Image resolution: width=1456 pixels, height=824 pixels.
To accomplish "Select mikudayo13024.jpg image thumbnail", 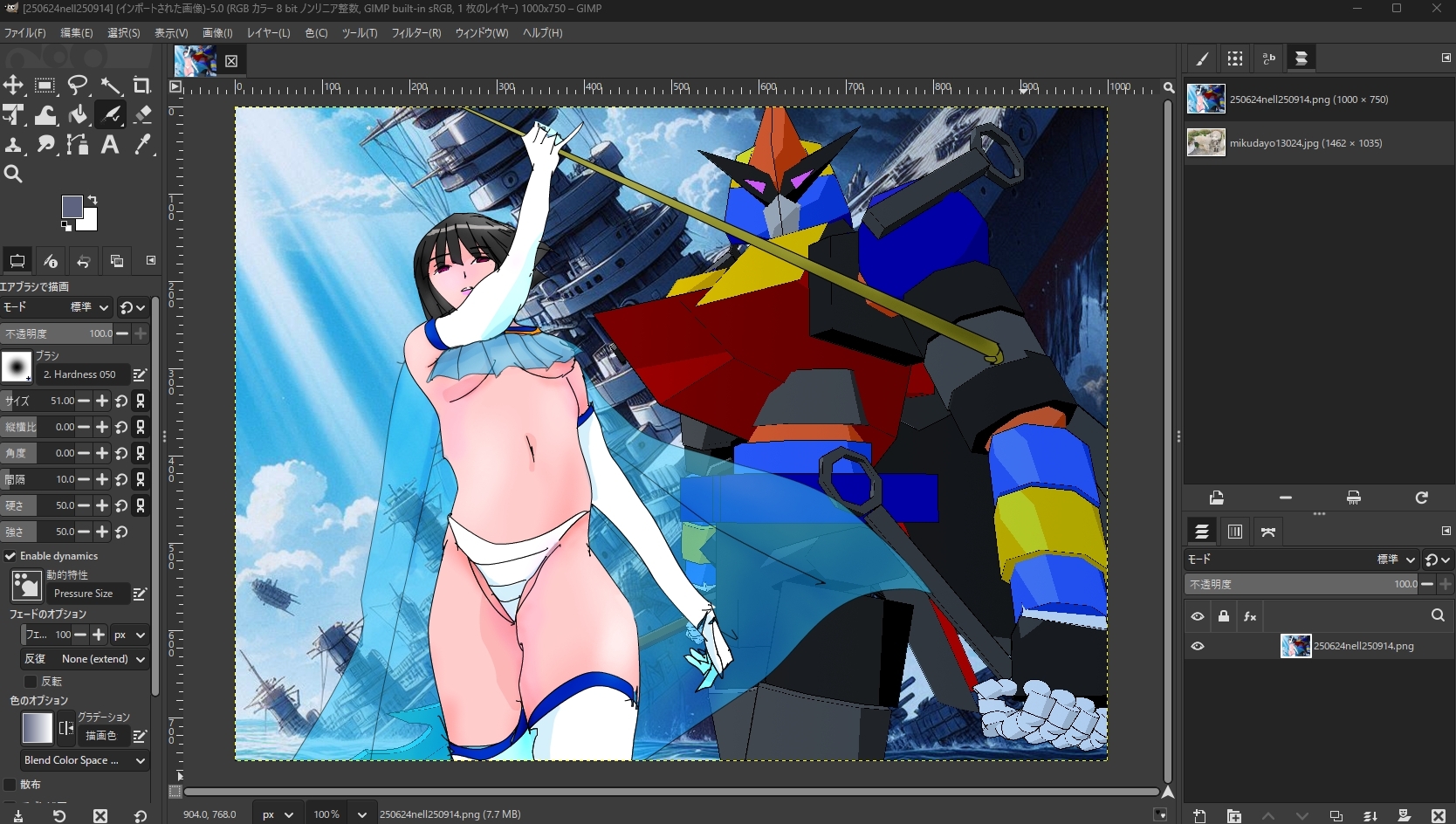I will (1206, 142).
